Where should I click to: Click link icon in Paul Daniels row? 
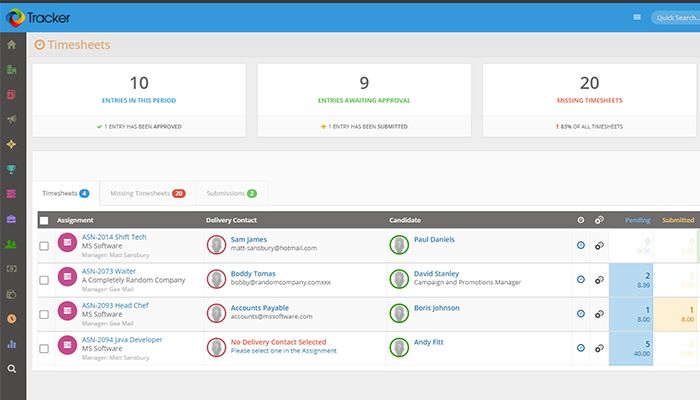pyautogui.click(x=599, y=246)
